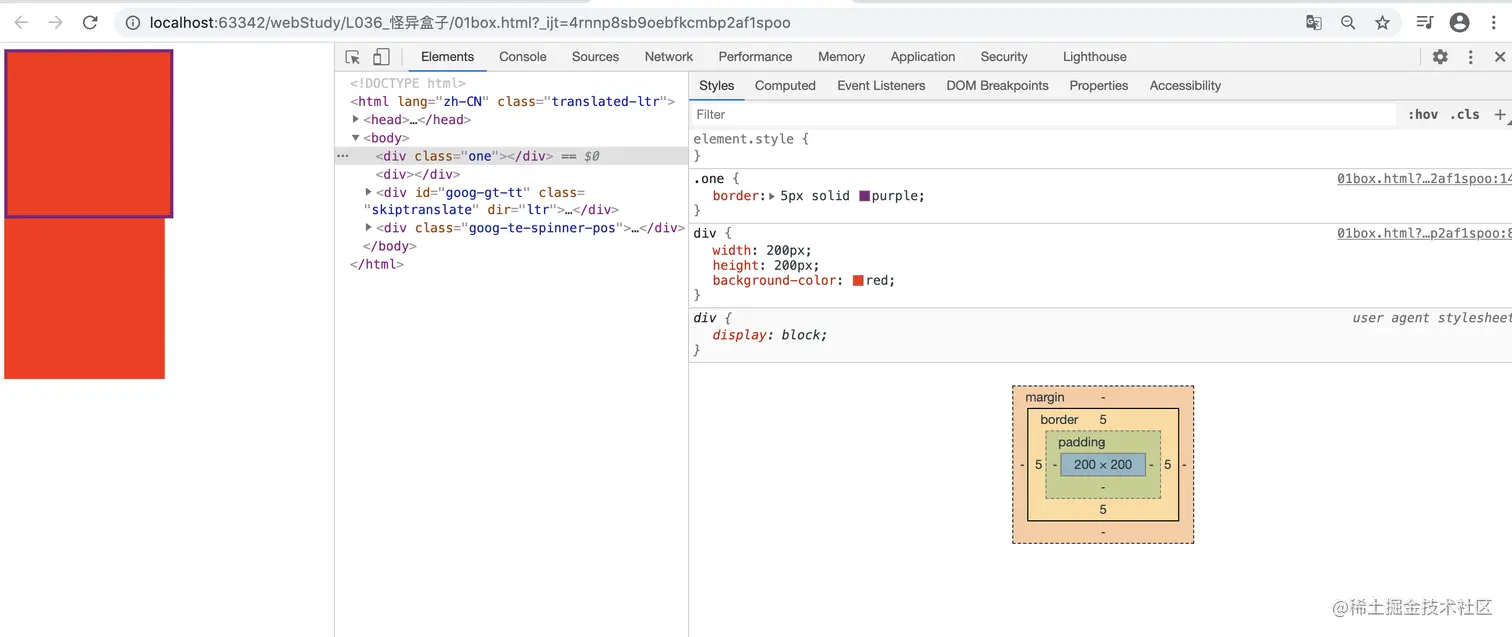The width and height of the screenshot is (1512, 637).
Task: Add new style rule with plus icon
Action: [x=1500, y=114]
